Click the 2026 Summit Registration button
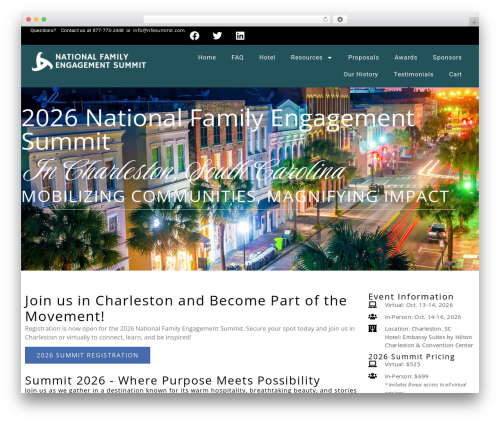The image size is (500, 423). point(87,355)
